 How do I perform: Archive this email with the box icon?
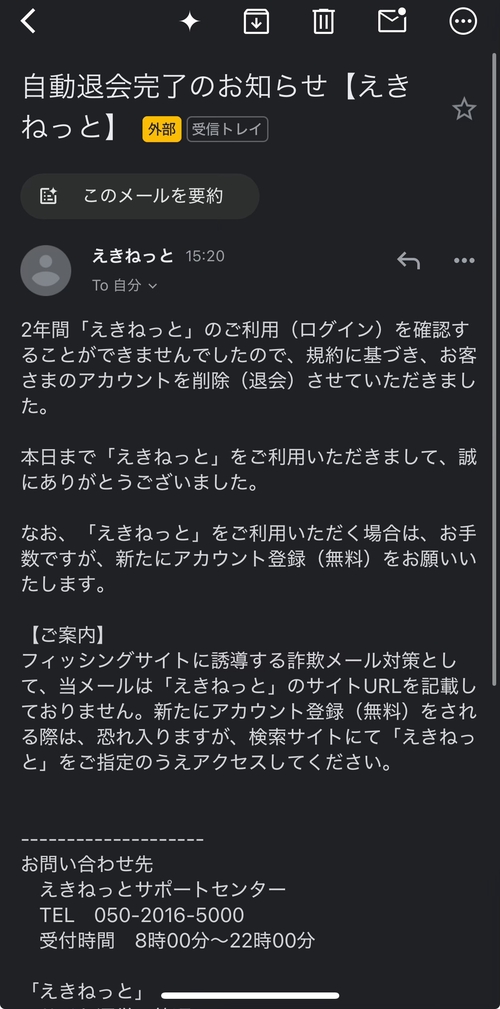[x=256, y=22]
